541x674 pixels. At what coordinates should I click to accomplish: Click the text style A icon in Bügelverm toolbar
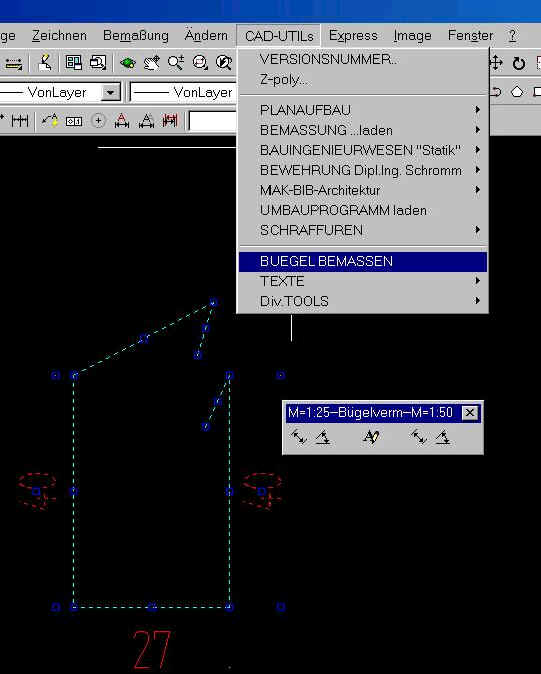[371, 438]
